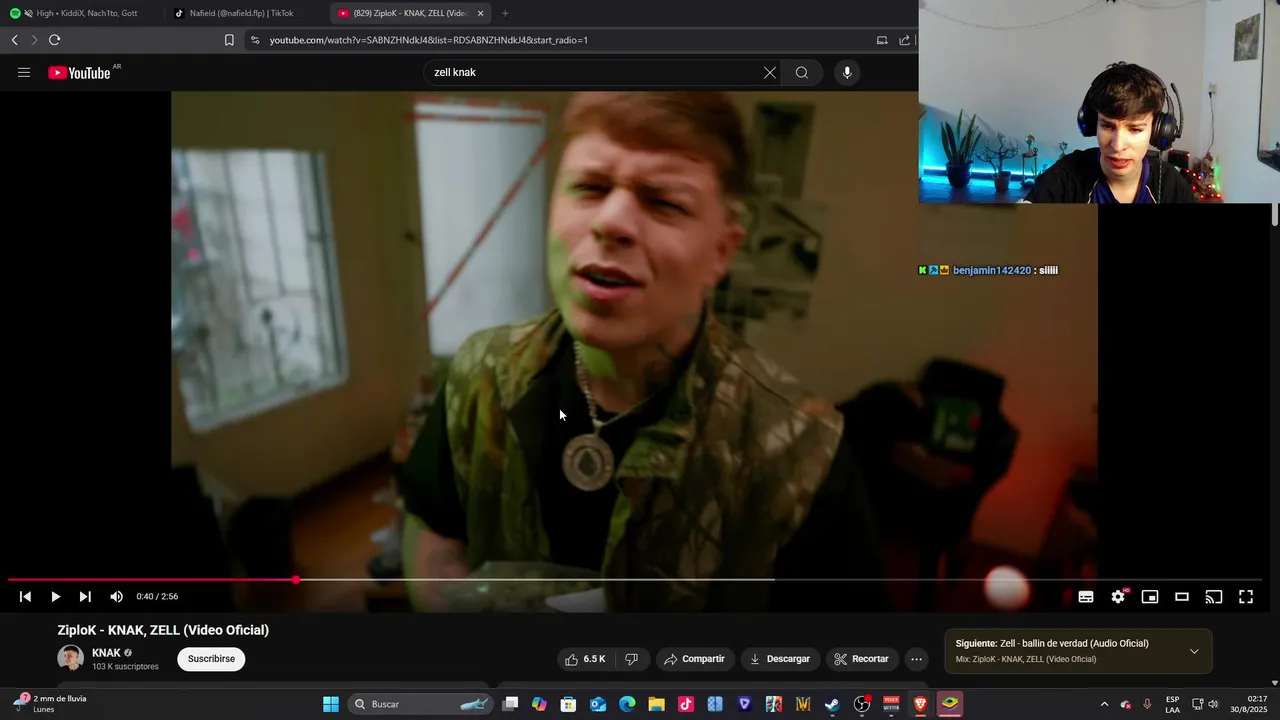Play the paused video
The height and width of the screenshot is (720, 1280).
tap(55, 597)
